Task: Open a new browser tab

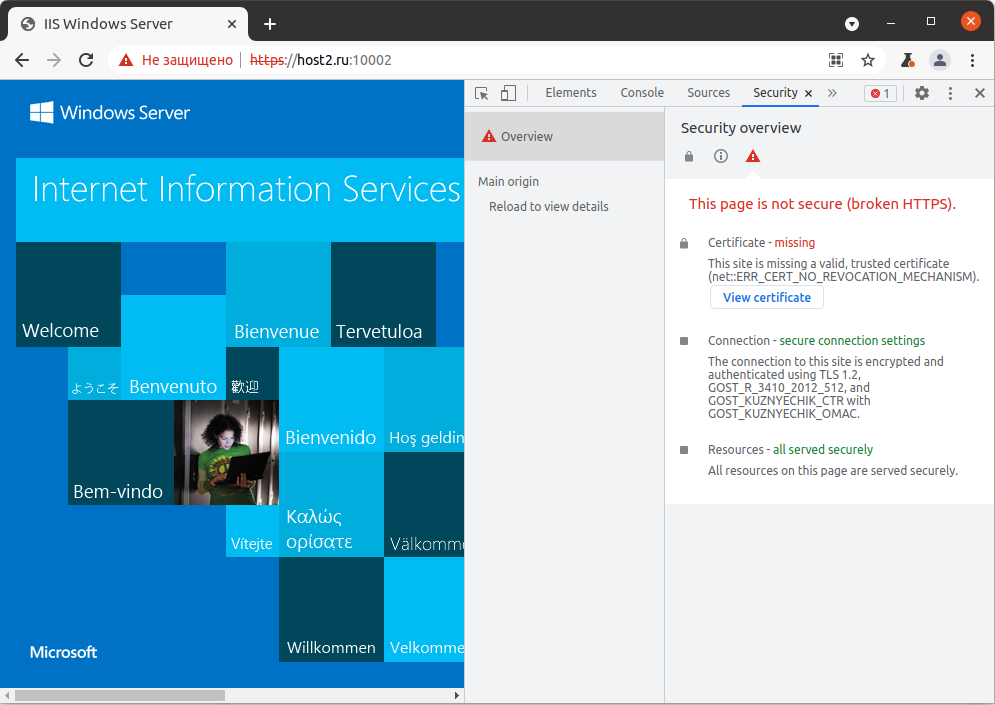Action: pos(270,24)
